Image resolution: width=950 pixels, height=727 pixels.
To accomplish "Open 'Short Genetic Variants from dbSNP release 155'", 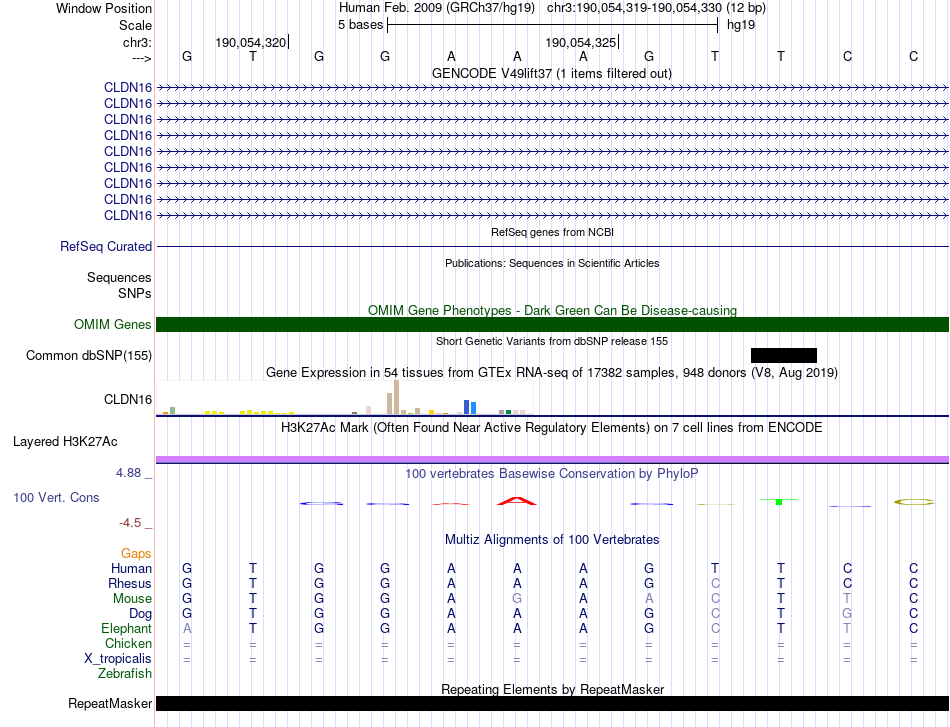I will [552, 341].
